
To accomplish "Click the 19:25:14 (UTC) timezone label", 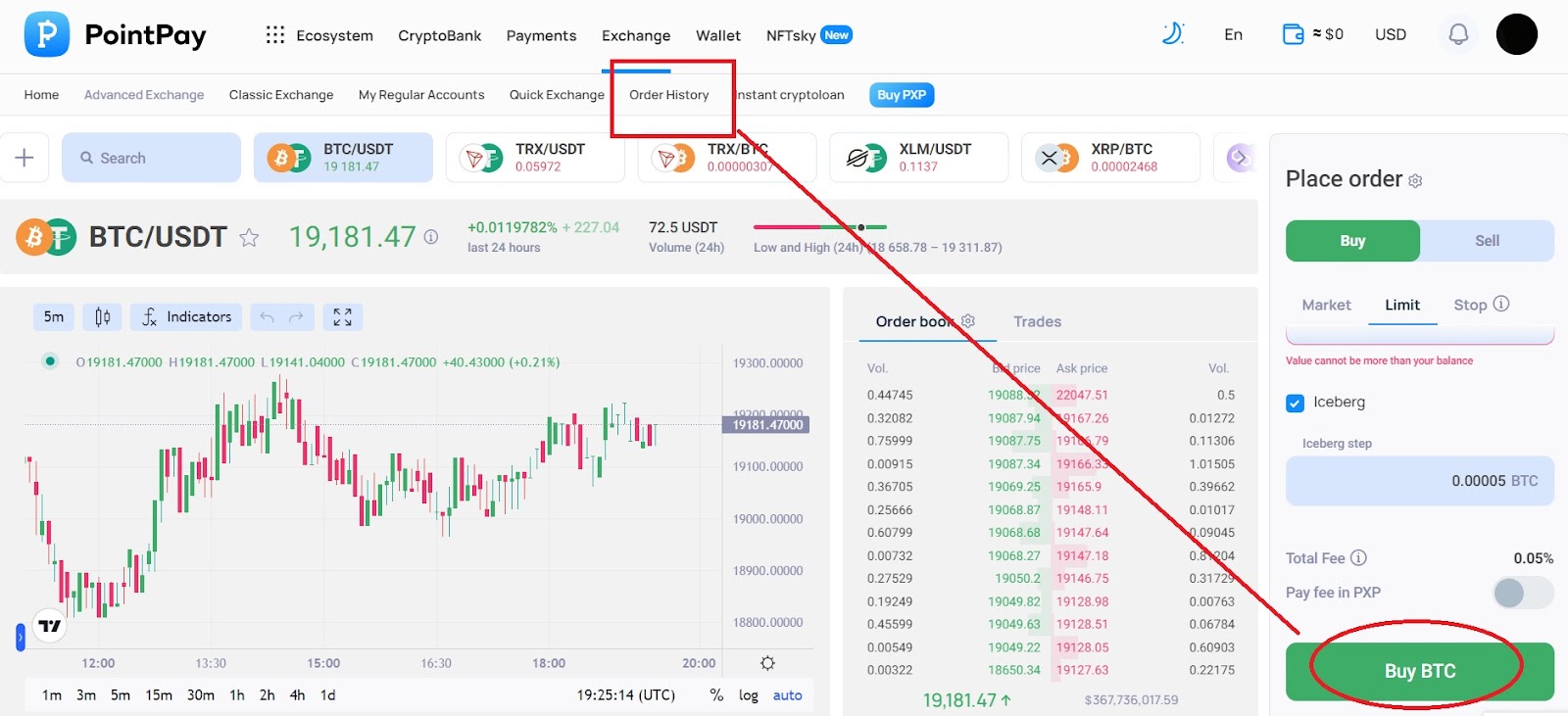I will point(625,695).
